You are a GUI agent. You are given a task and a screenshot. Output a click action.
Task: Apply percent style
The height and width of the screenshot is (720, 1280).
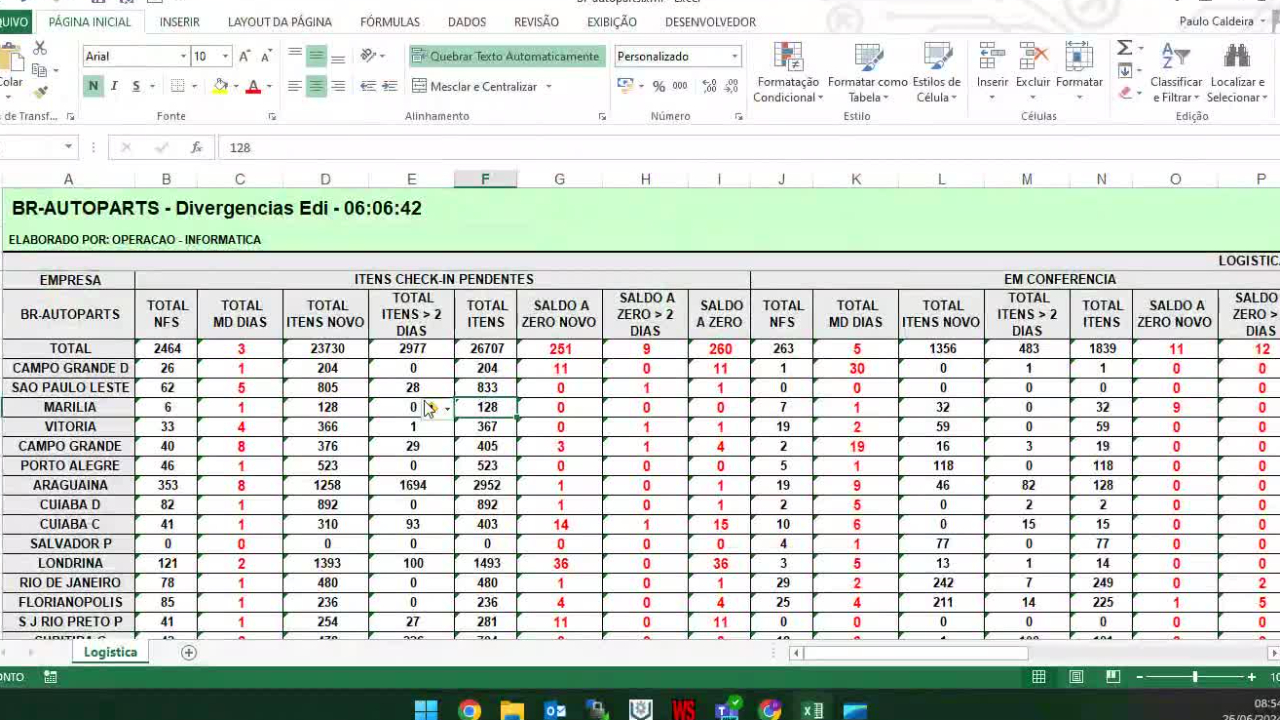pyautogui.click(x=659, y=87)
